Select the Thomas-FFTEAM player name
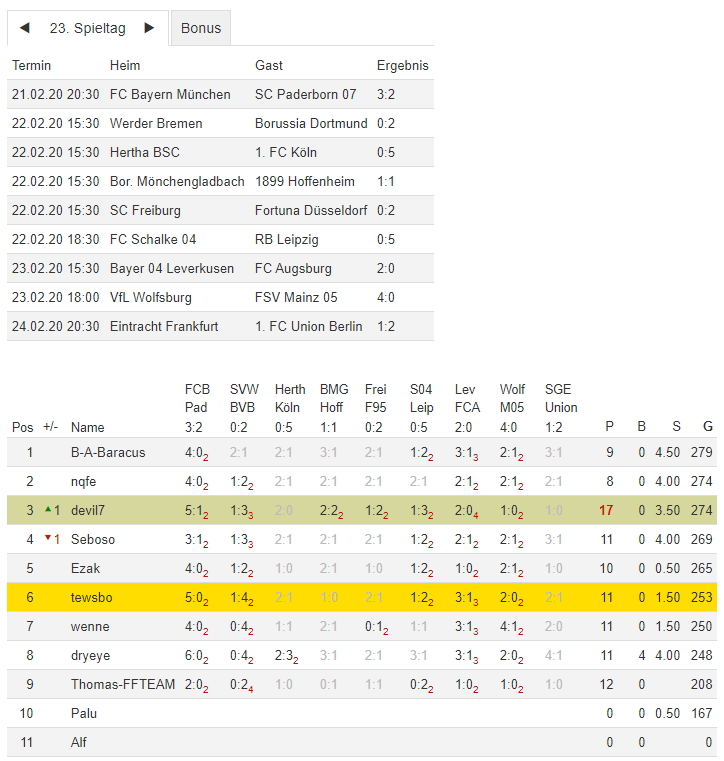724x761 pixels. pos(123,684)
